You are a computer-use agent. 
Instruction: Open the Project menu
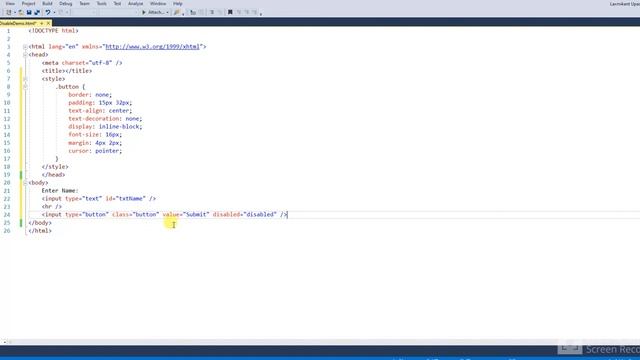[x=29, y=4]
